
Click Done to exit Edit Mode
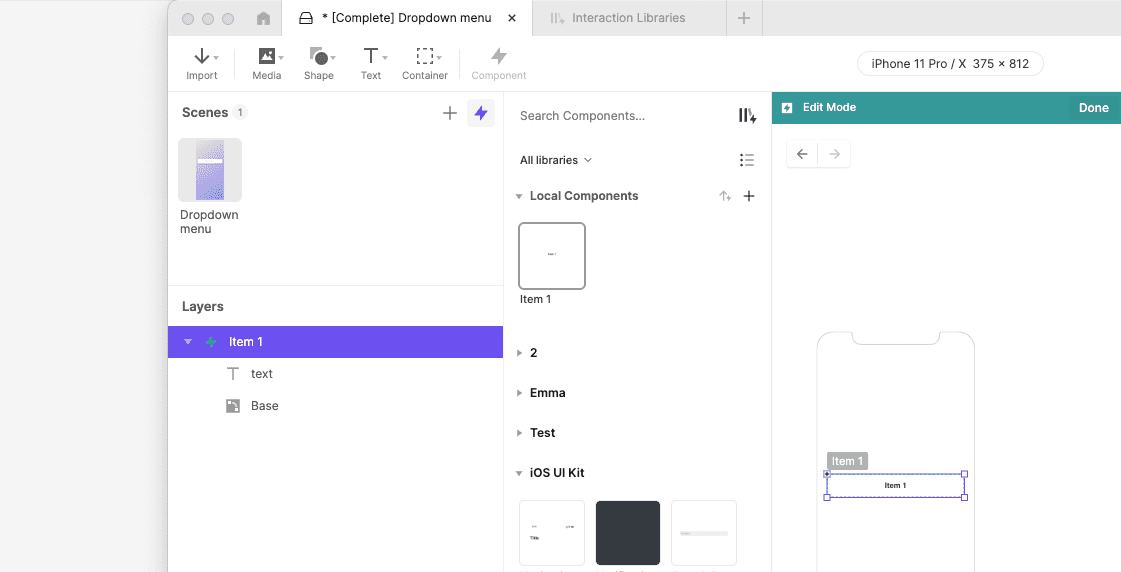tap(1093, 108)
